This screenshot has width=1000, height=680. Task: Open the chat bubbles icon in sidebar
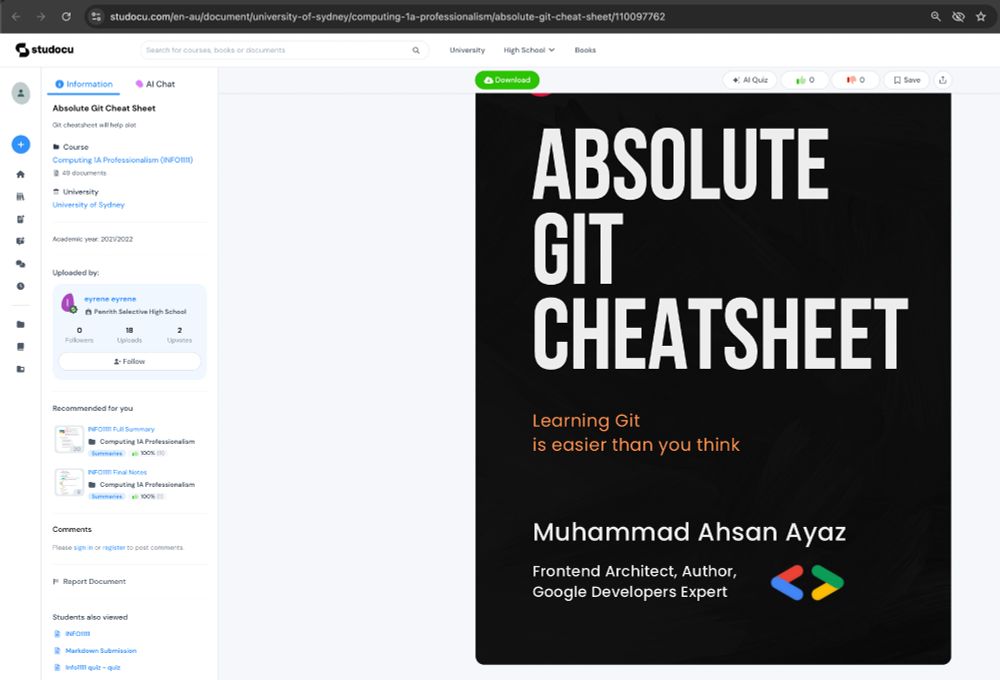(20, 263)
